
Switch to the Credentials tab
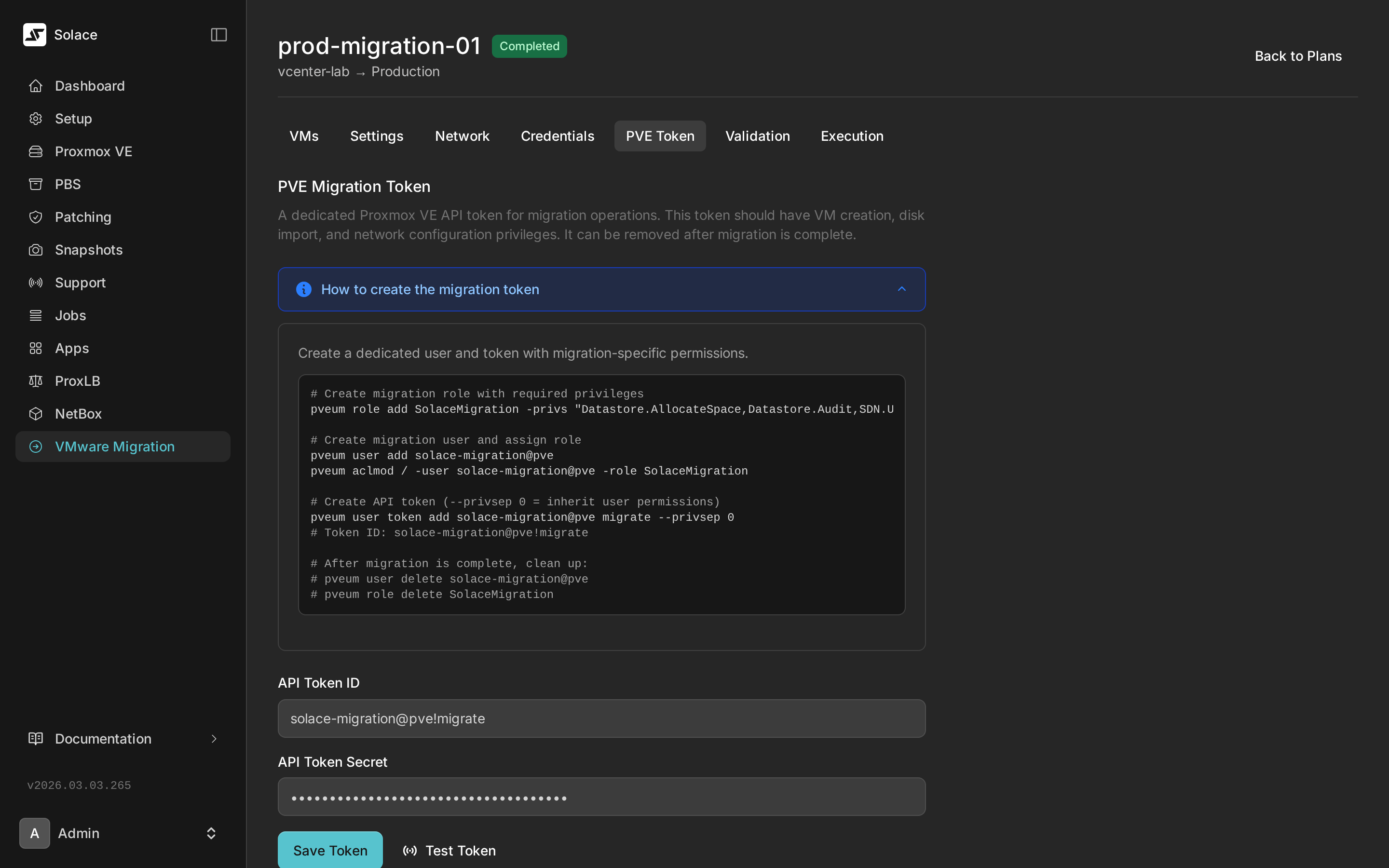tap(557, 136)
